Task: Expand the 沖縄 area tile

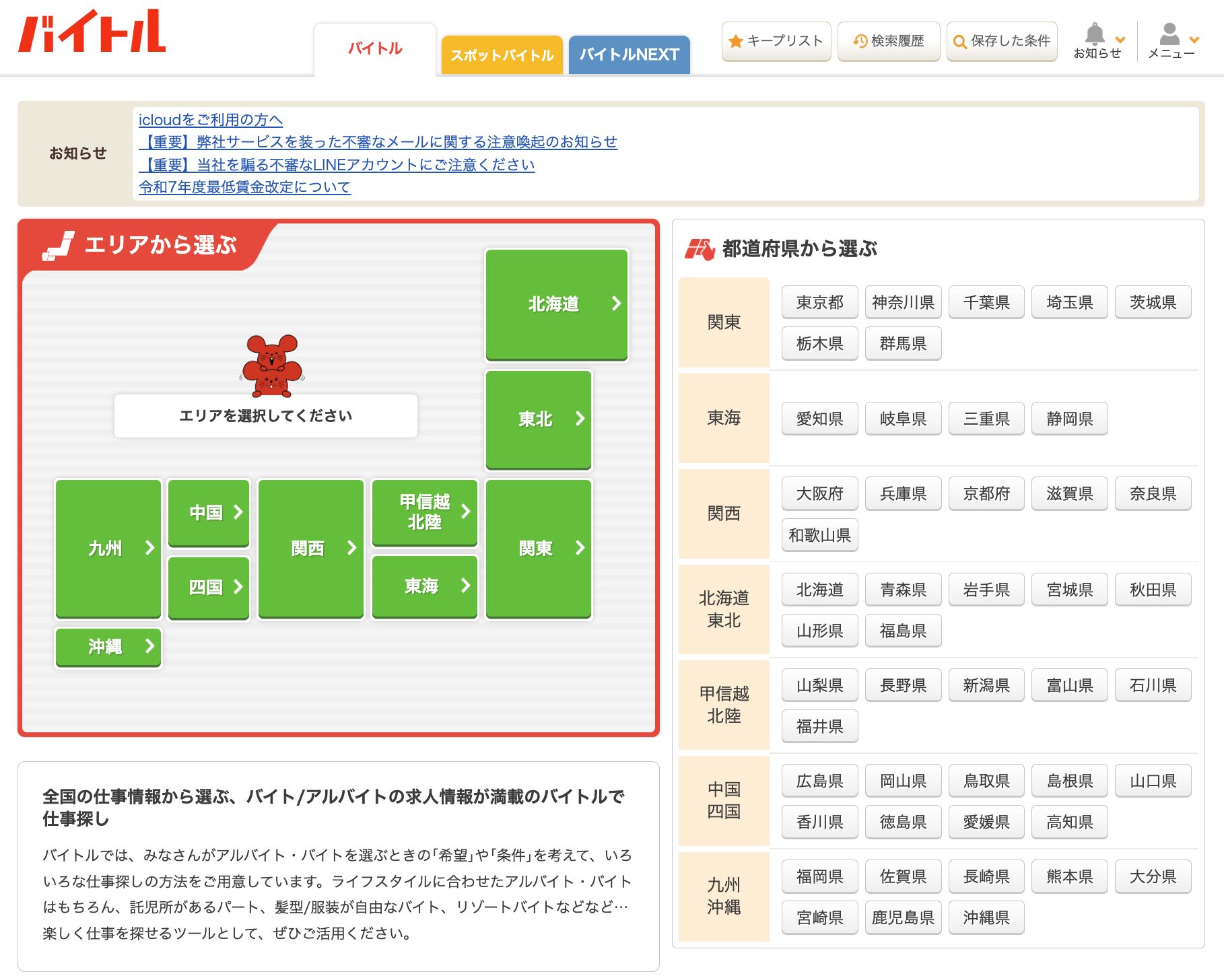Action: point(108,646)
